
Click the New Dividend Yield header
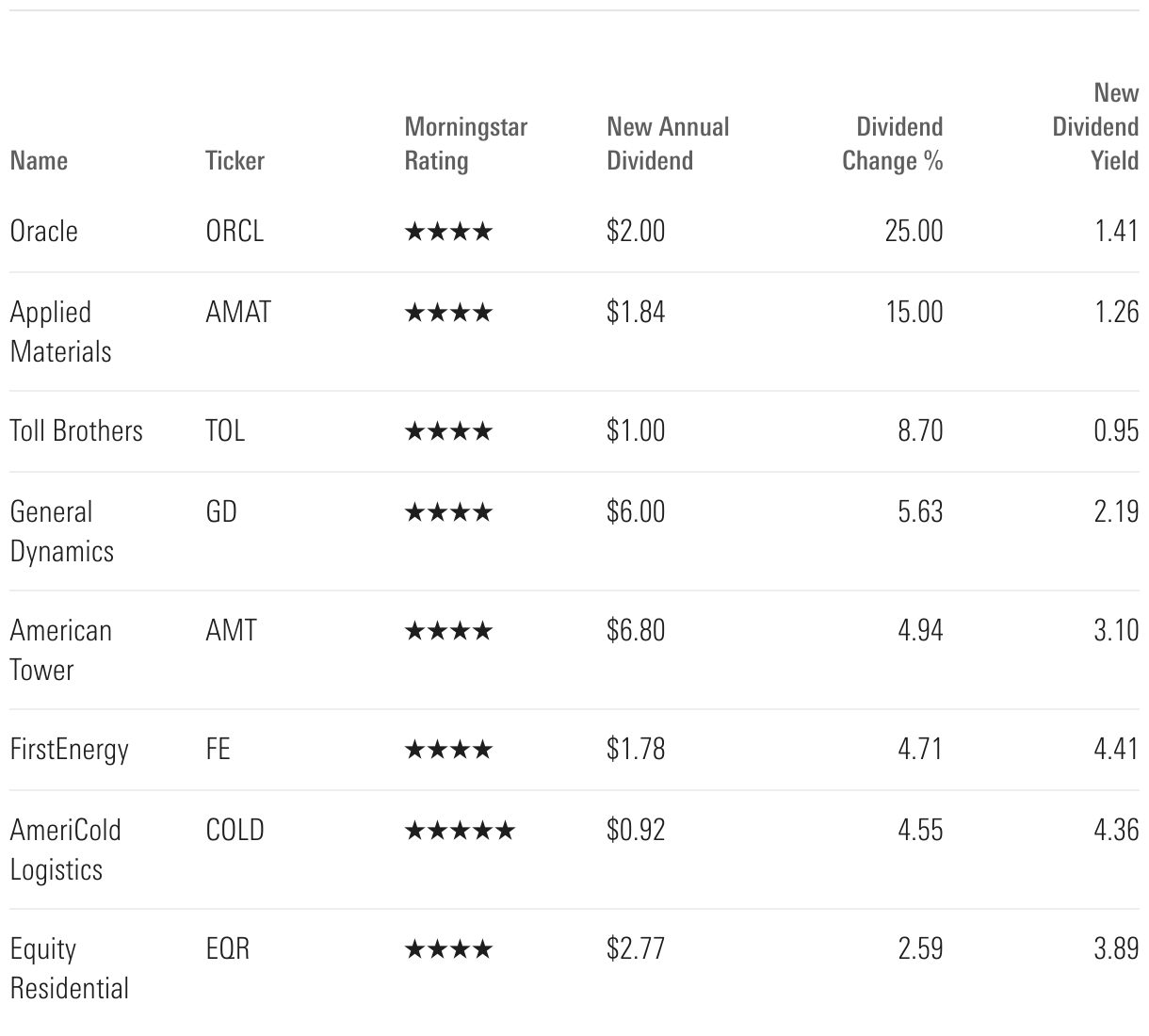click(1095, 126)
